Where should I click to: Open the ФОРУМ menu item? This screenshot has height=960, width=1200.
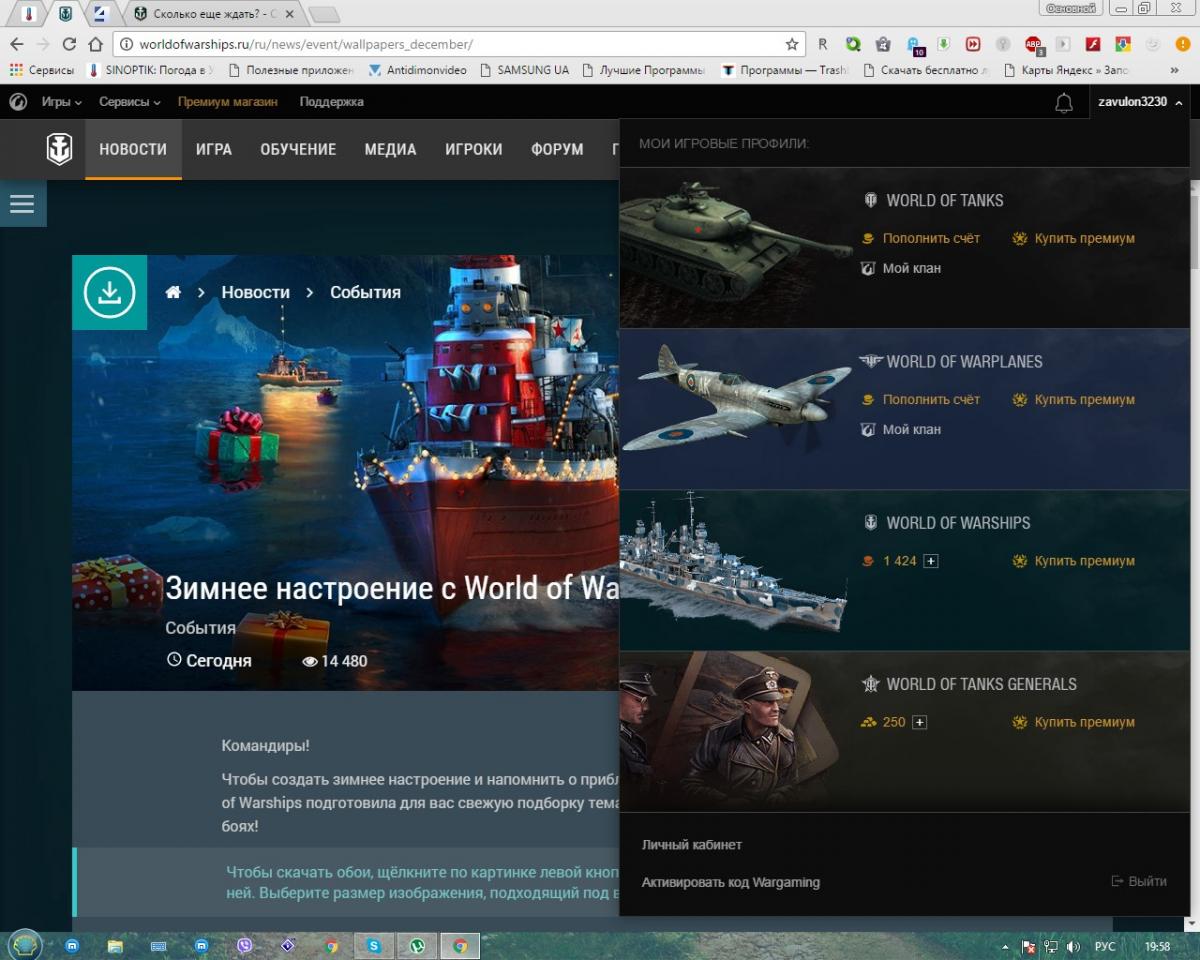pyautogui.click(x=558, y=149)
